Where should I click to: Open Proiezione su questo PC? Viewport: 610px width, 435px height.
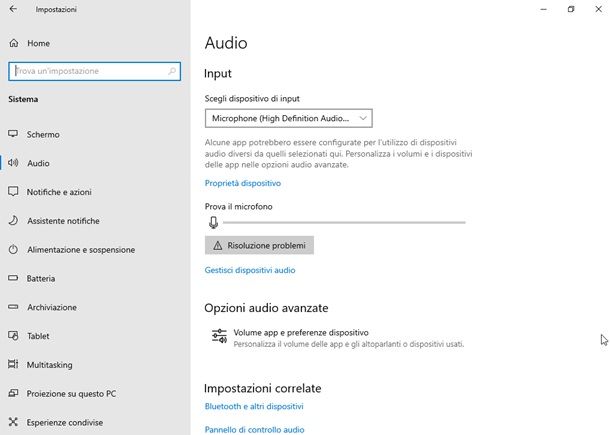click(x=95, y=393)
